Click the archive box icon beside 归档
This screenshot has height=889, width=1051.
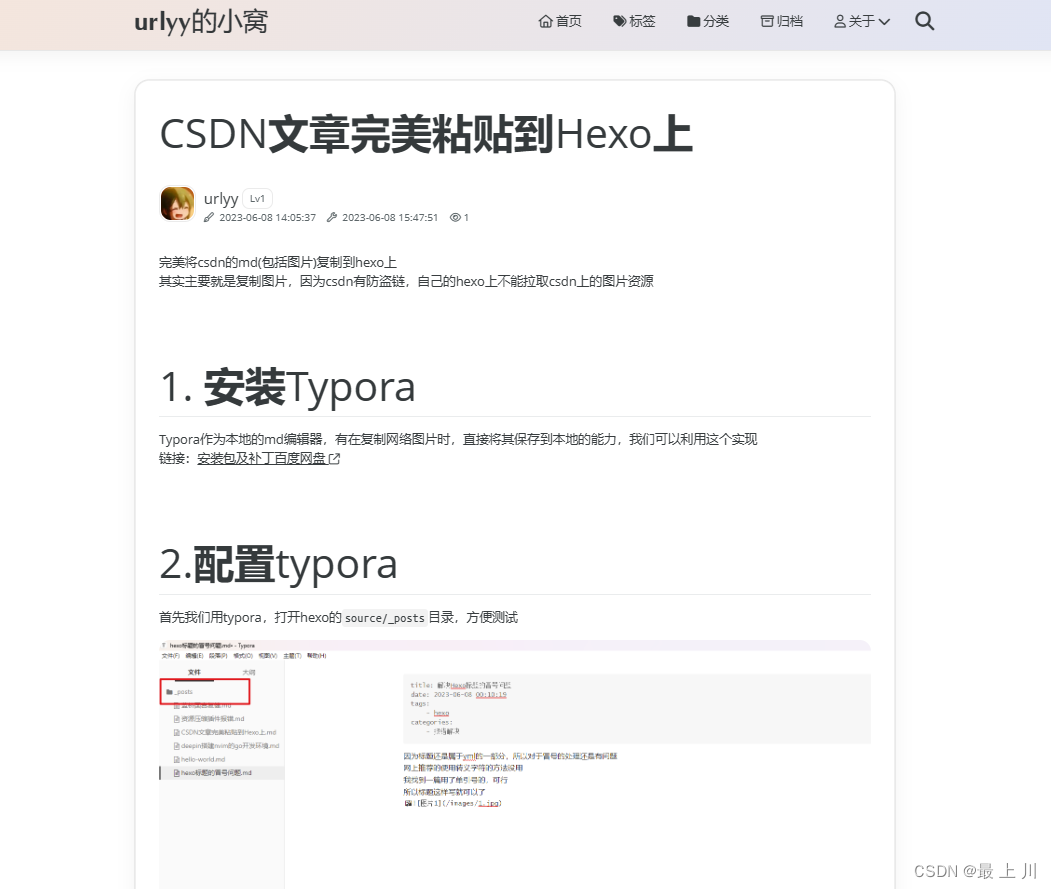click(x=767, y=21)
